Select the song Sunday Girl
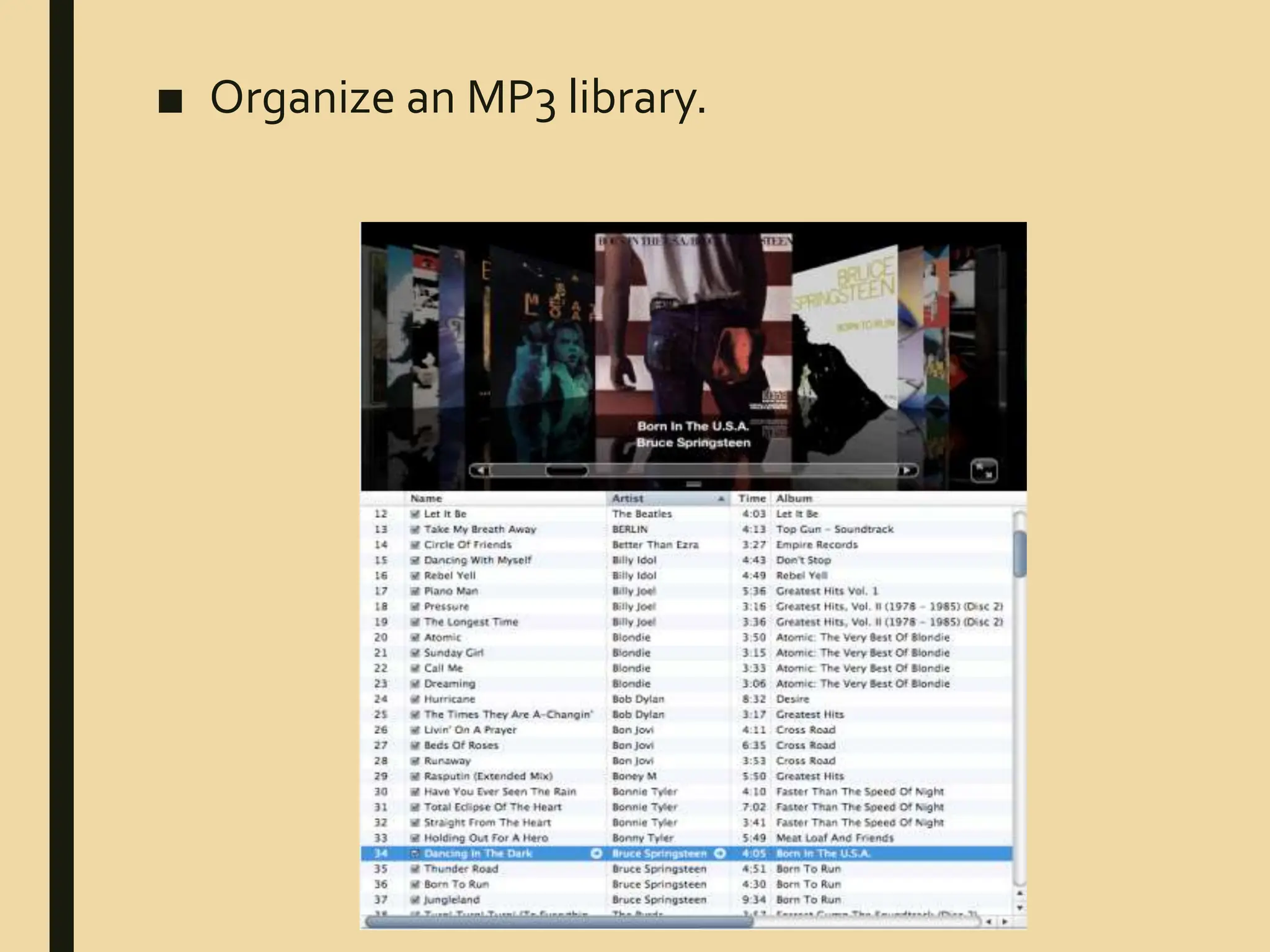 click(x=453, y=653)
